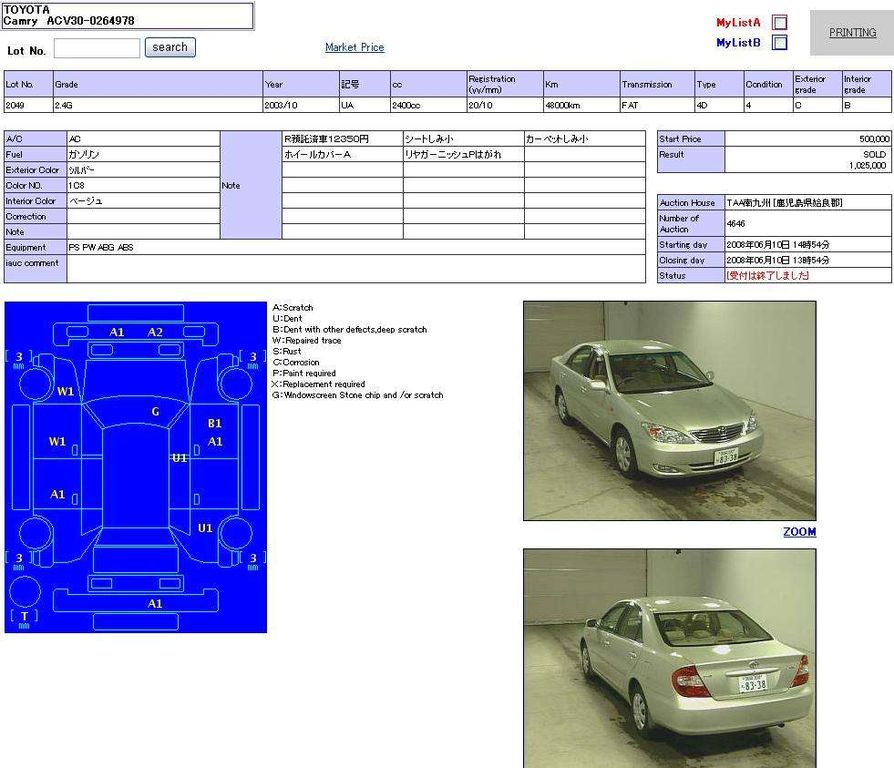Screen dimensions: 894x768
Task: Click the grade value '2.4G'
Action: [63, 105]
